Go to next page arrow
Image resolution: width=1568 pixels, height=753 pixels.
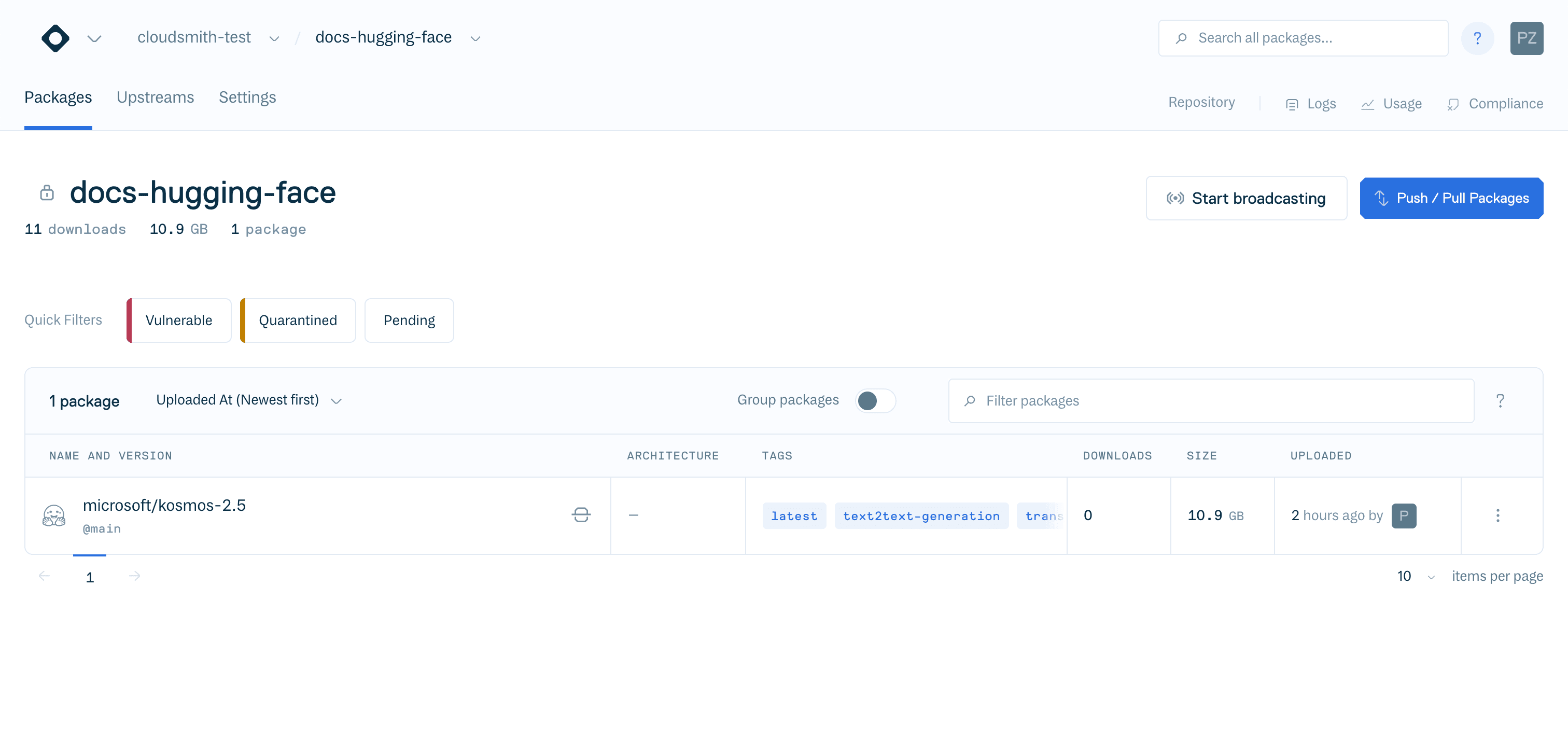click(x=134, y=576)
